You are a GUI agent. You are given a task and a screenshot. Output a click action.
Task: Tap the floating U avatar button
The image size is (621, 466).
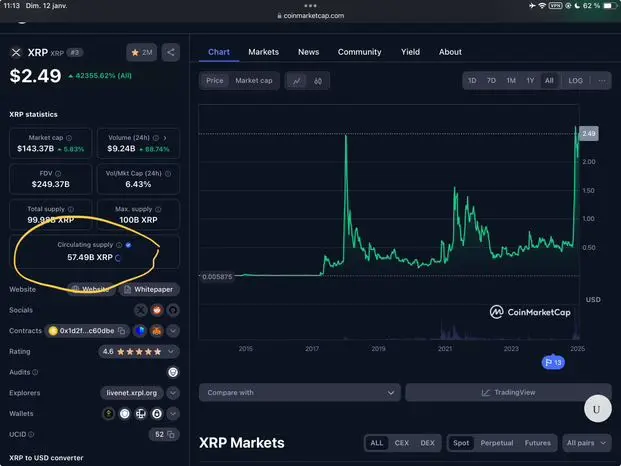(597, 409)
